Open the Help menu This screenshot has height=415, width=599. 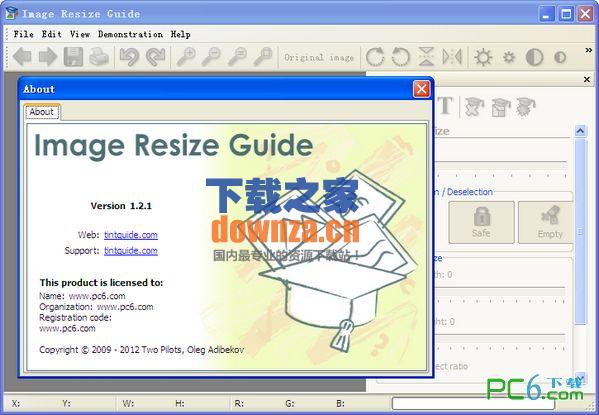click(x=180, y=34)
